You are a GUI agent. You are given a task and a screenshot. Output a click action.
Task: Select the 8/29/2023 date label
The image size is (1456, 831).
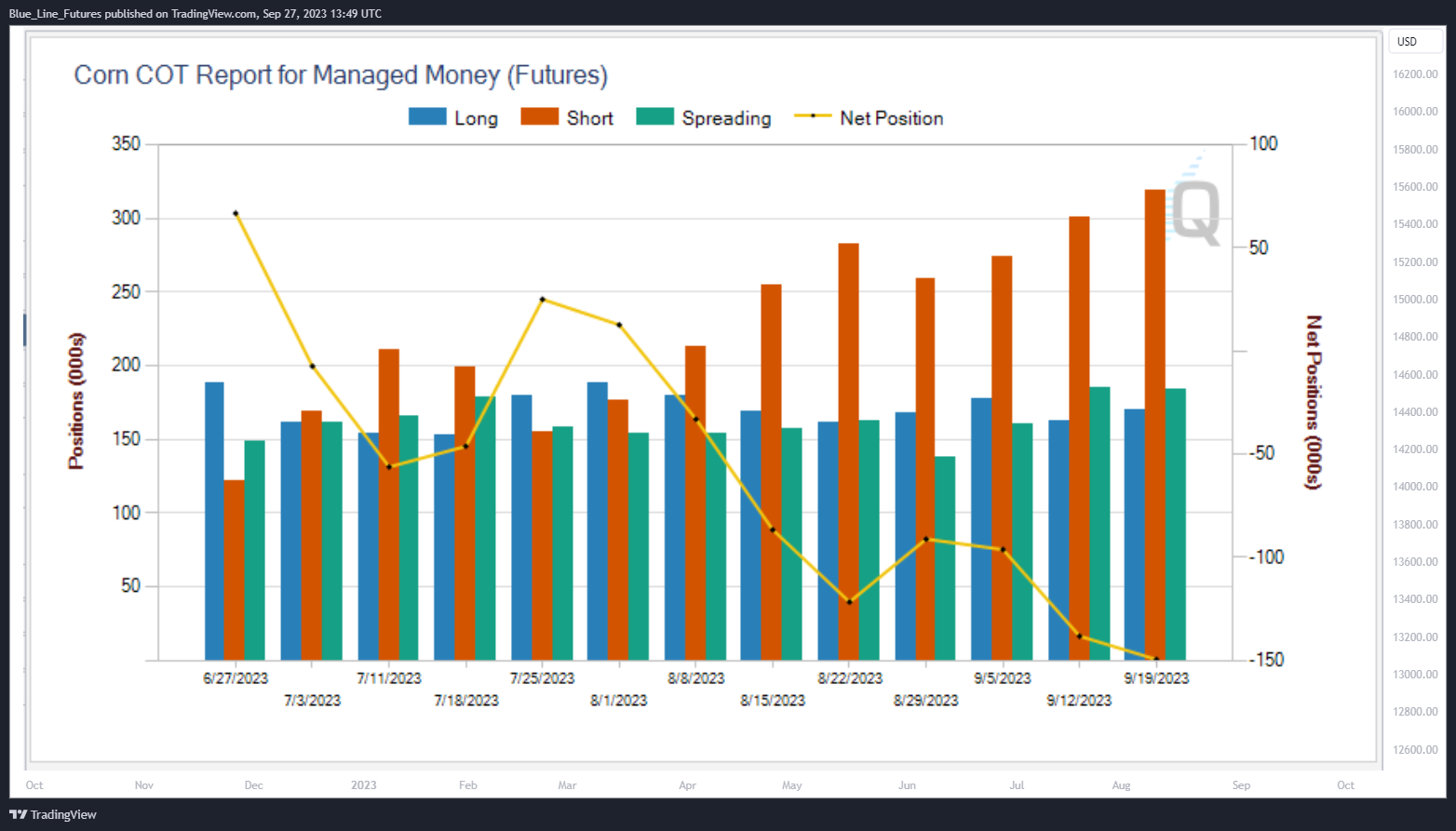pyautogui.click(x=926, y=701)
